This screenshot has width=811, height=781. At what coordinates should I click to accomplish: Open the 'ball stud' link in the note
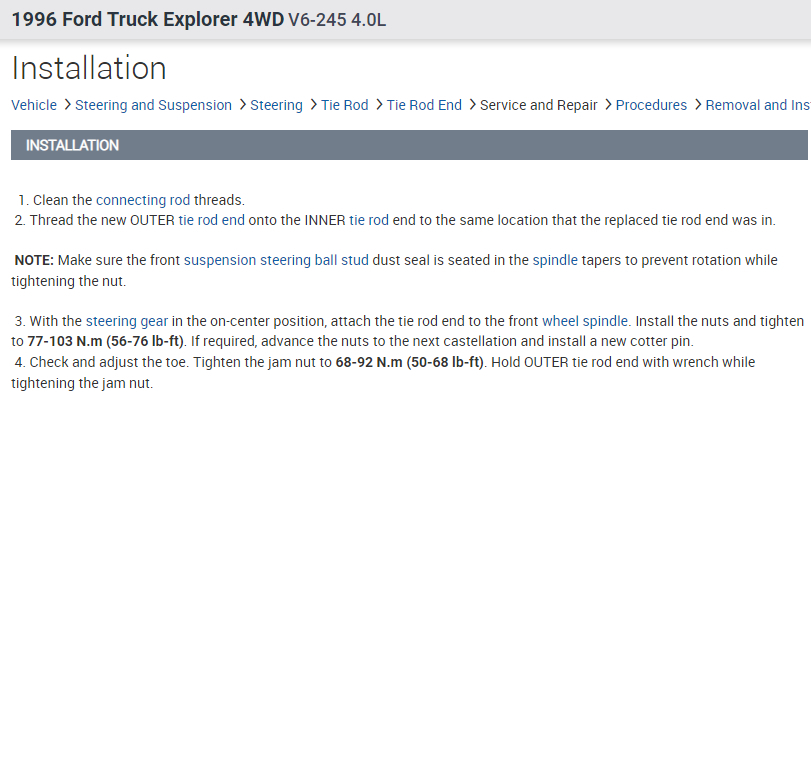341,260
